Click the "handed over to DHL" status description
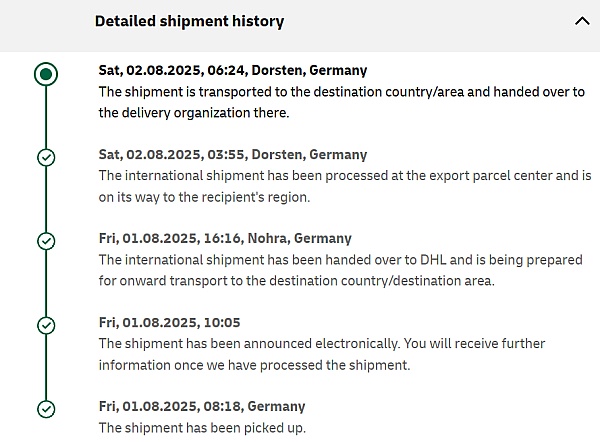 coord(340,270)
